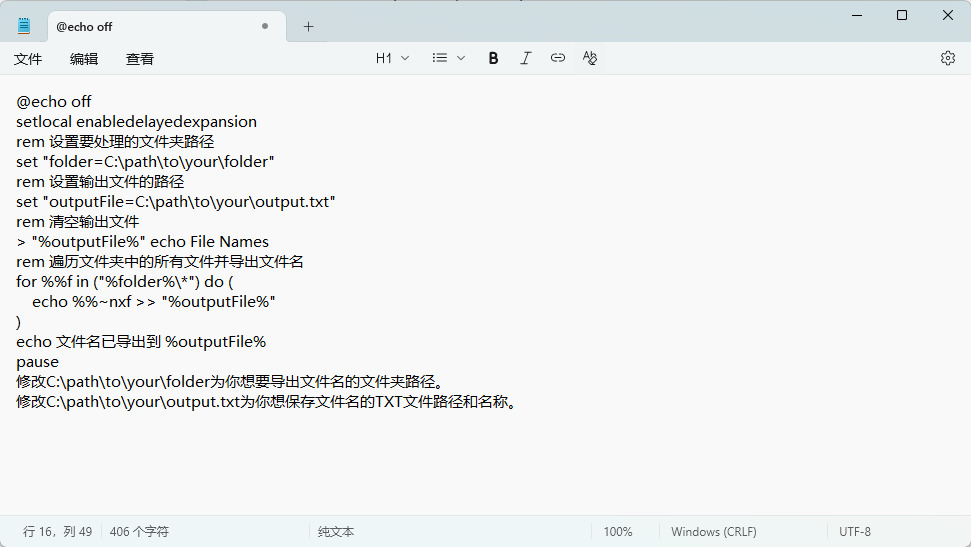Open the 编辑 (Edit) menu
The width and height of the screenshot is (971, 547).
pyautogui.click(x=84, y=59)
